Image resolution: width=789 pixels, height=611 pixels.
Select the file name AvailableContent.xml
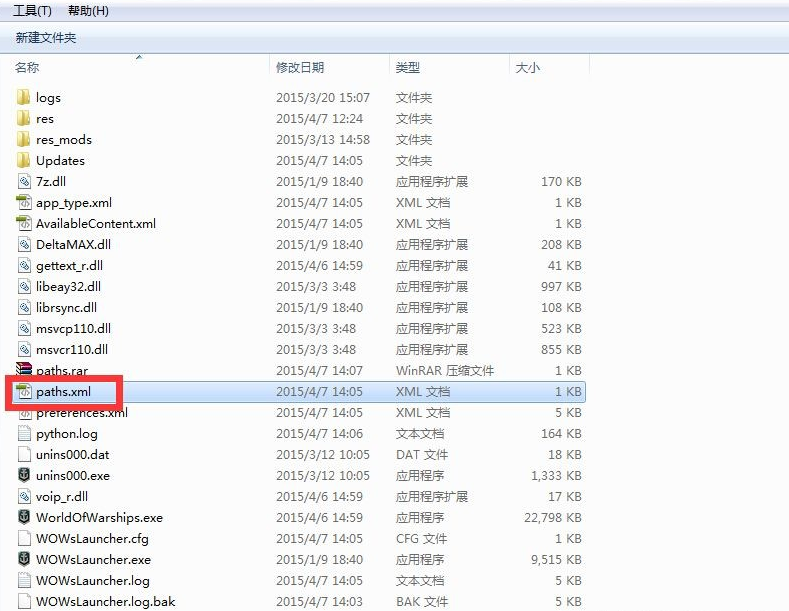coord(96,223)
